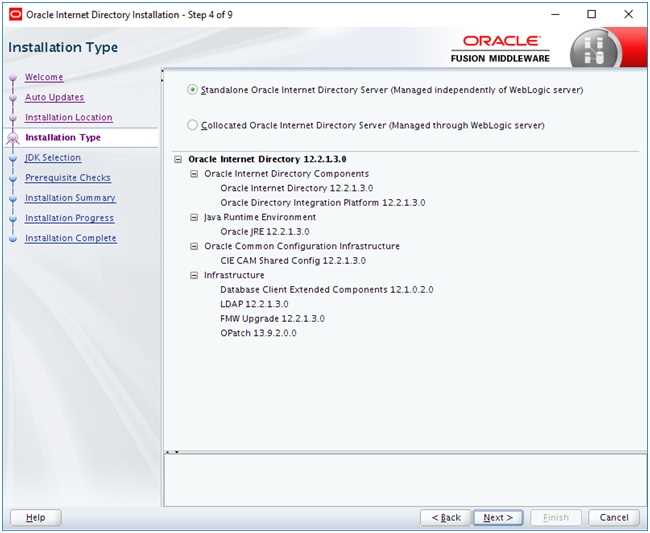Click the Fusion Middleware round server logo icon
This screenshot has width=650, height=533.
click(x=595, y=50)
